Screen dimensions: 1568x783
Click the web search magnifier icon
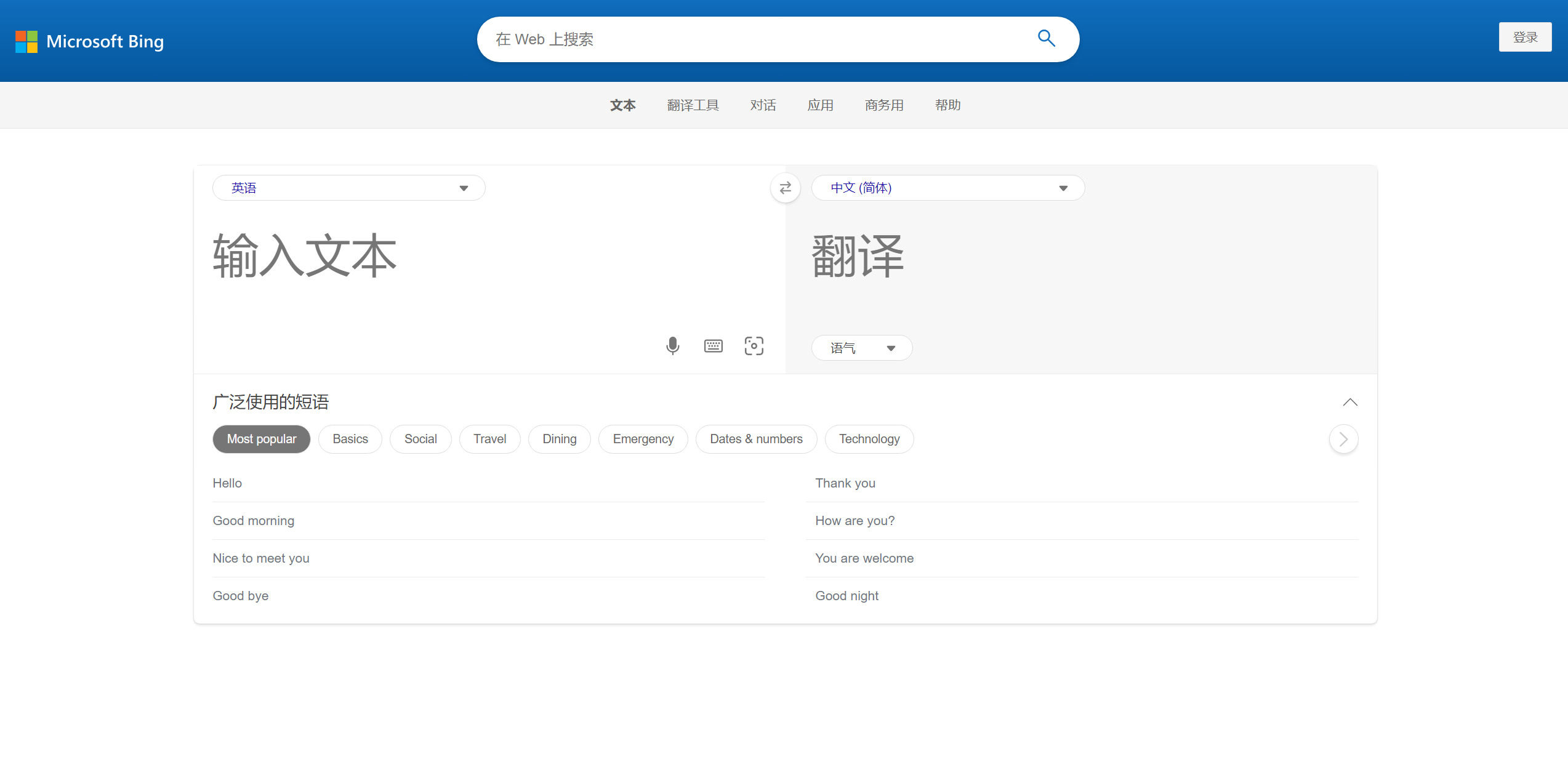pos(1046,39)
